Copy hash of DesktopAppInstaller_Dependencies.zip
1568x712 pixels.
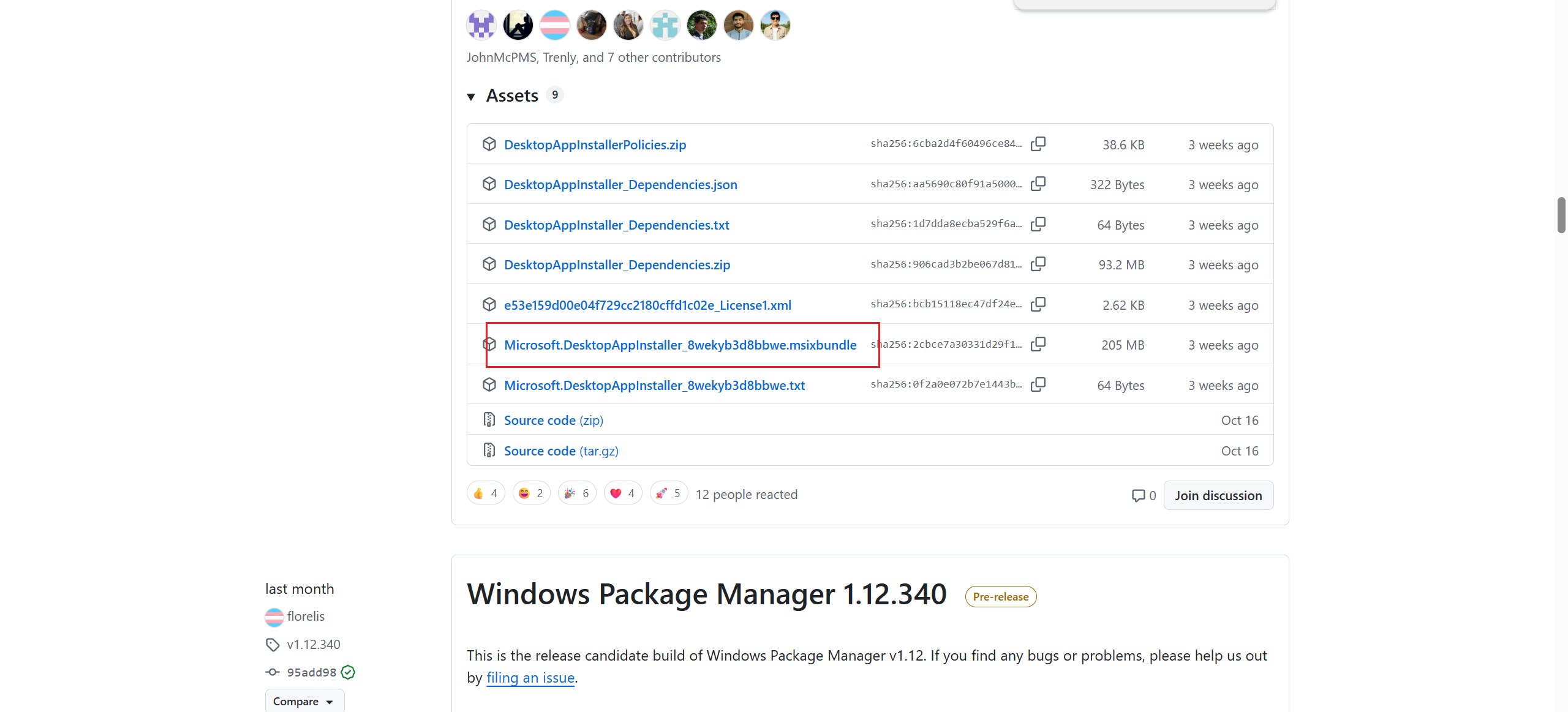tap(1038, 264)
